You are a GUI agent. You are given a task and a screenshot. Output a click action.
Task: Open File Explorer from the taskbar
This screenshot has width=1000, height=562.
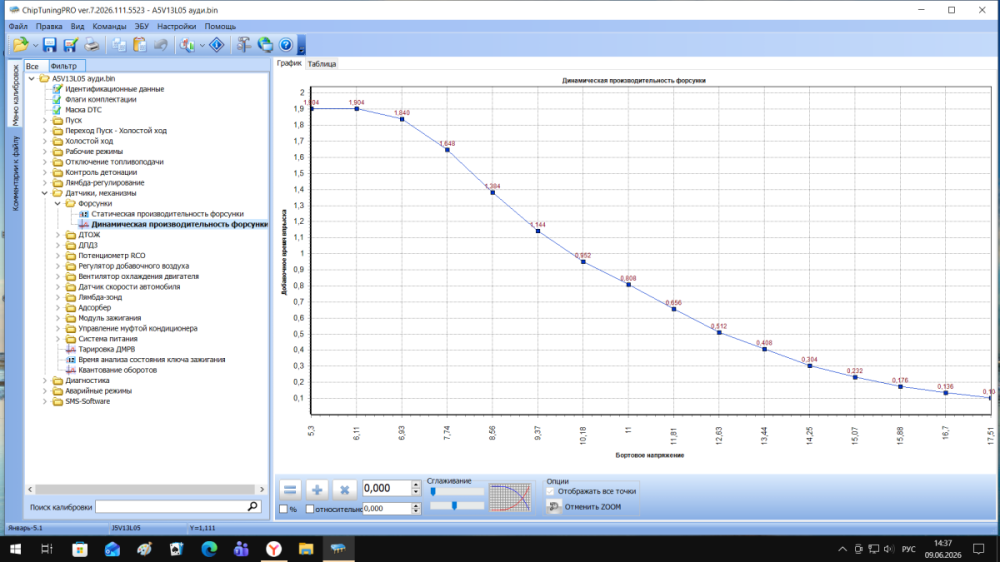(x=306, y=549)
